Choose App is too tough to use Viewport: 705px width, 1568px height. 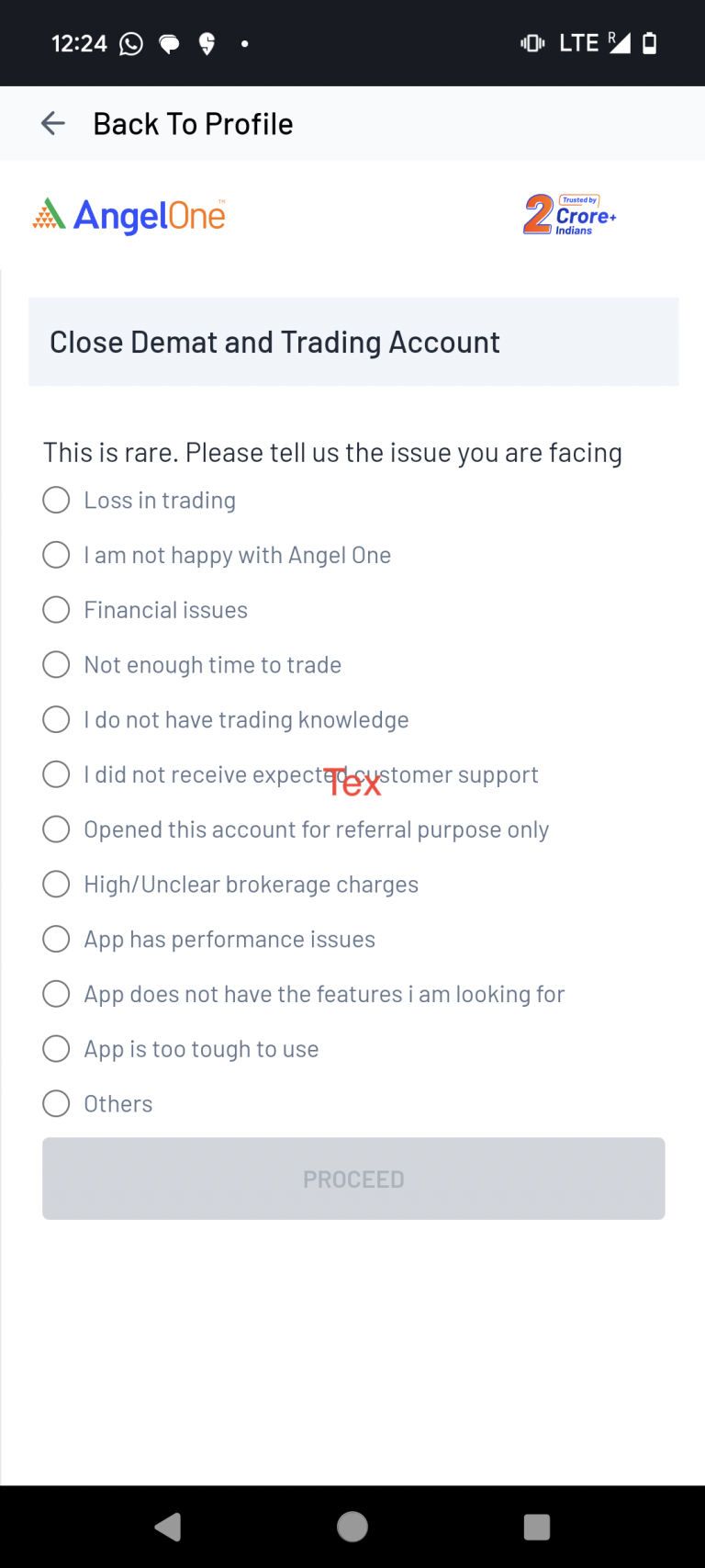pyautogui.click(x=56, y=1048)
